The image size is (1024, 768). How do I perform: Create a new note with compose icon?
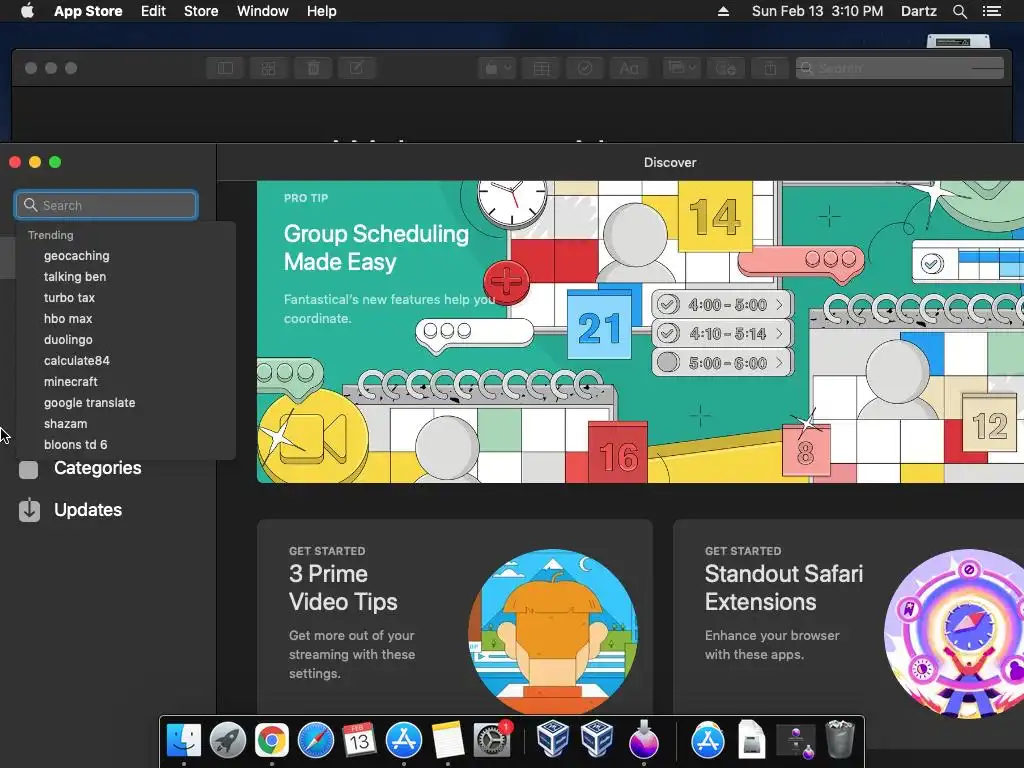tap(357, 68)
